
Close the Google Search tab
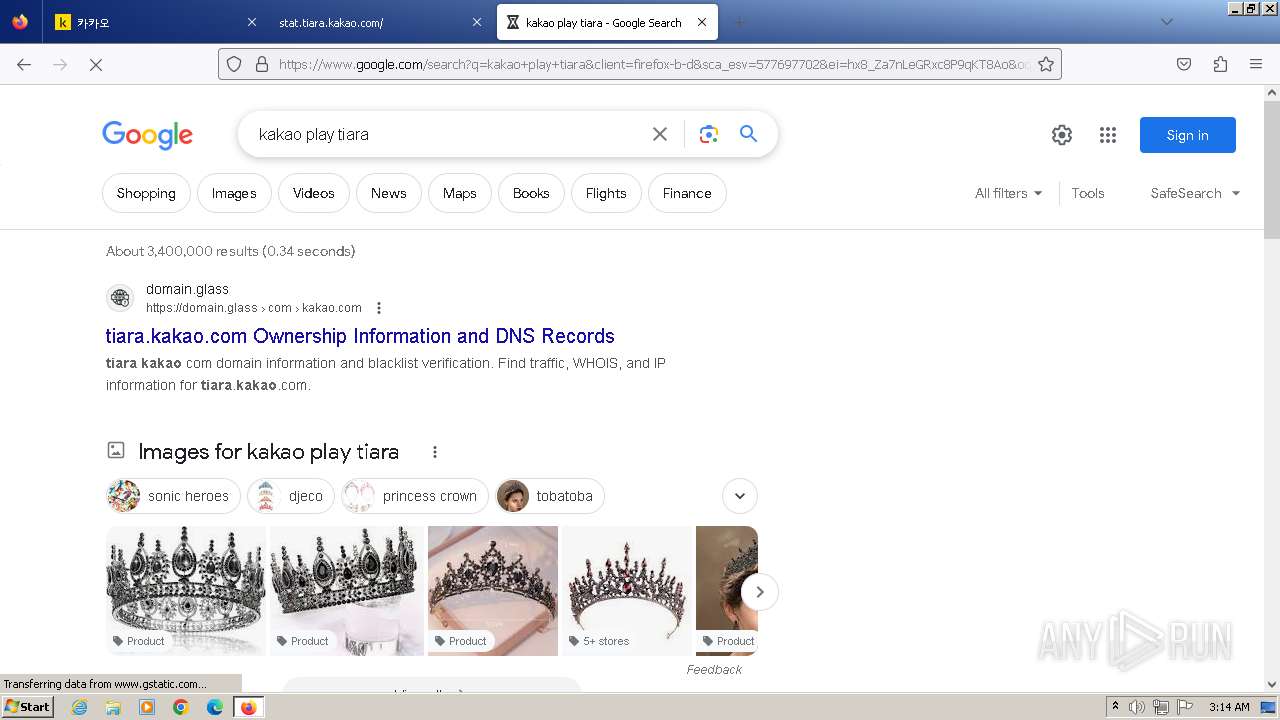click(x=702, y=22)
